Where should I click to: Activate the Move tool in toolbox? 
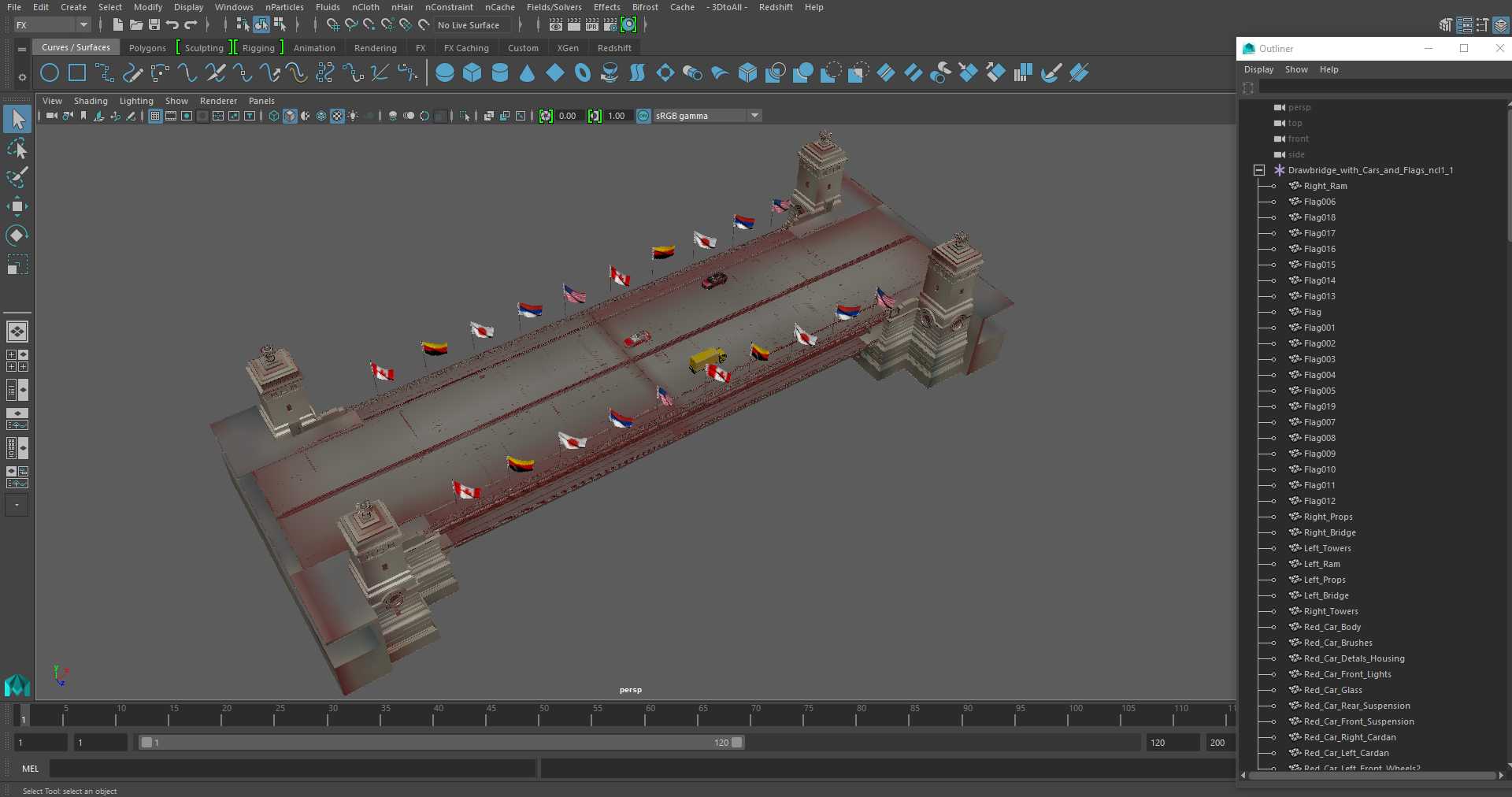[x=17, y=206]
